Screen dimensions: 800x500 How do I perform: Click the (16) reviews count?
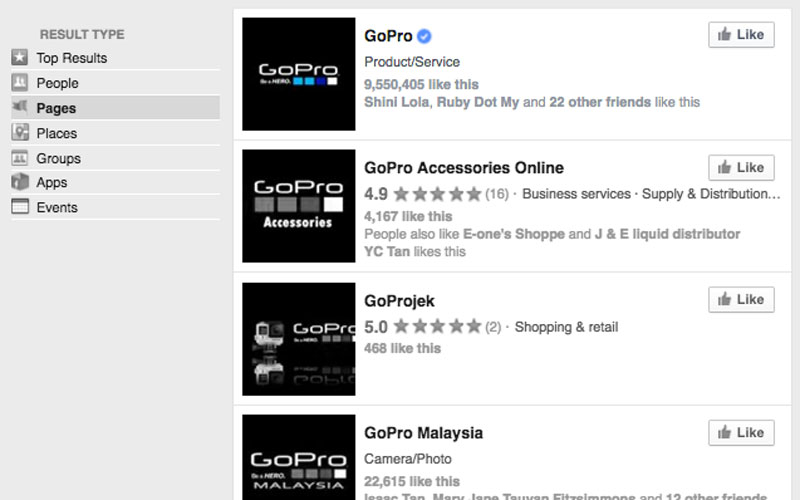[x=497, y=194]
